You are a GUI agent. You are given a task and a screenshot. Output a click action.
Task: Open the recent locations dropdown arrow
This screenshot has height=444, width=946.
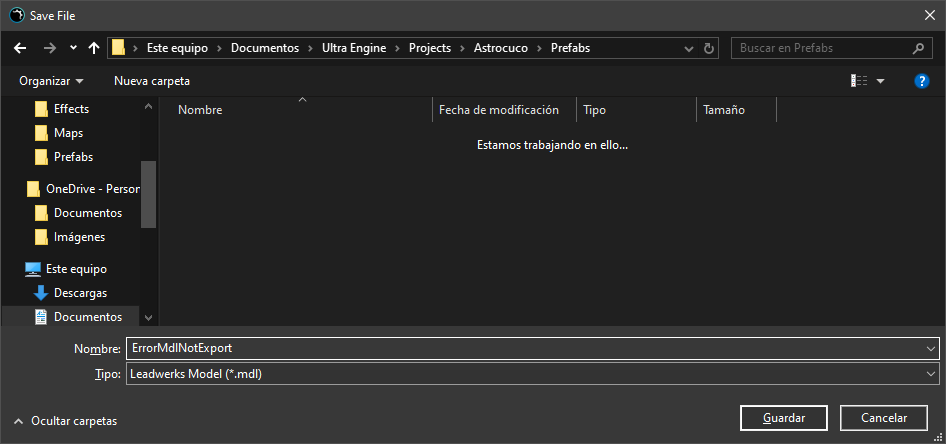(x=73, y=48)
